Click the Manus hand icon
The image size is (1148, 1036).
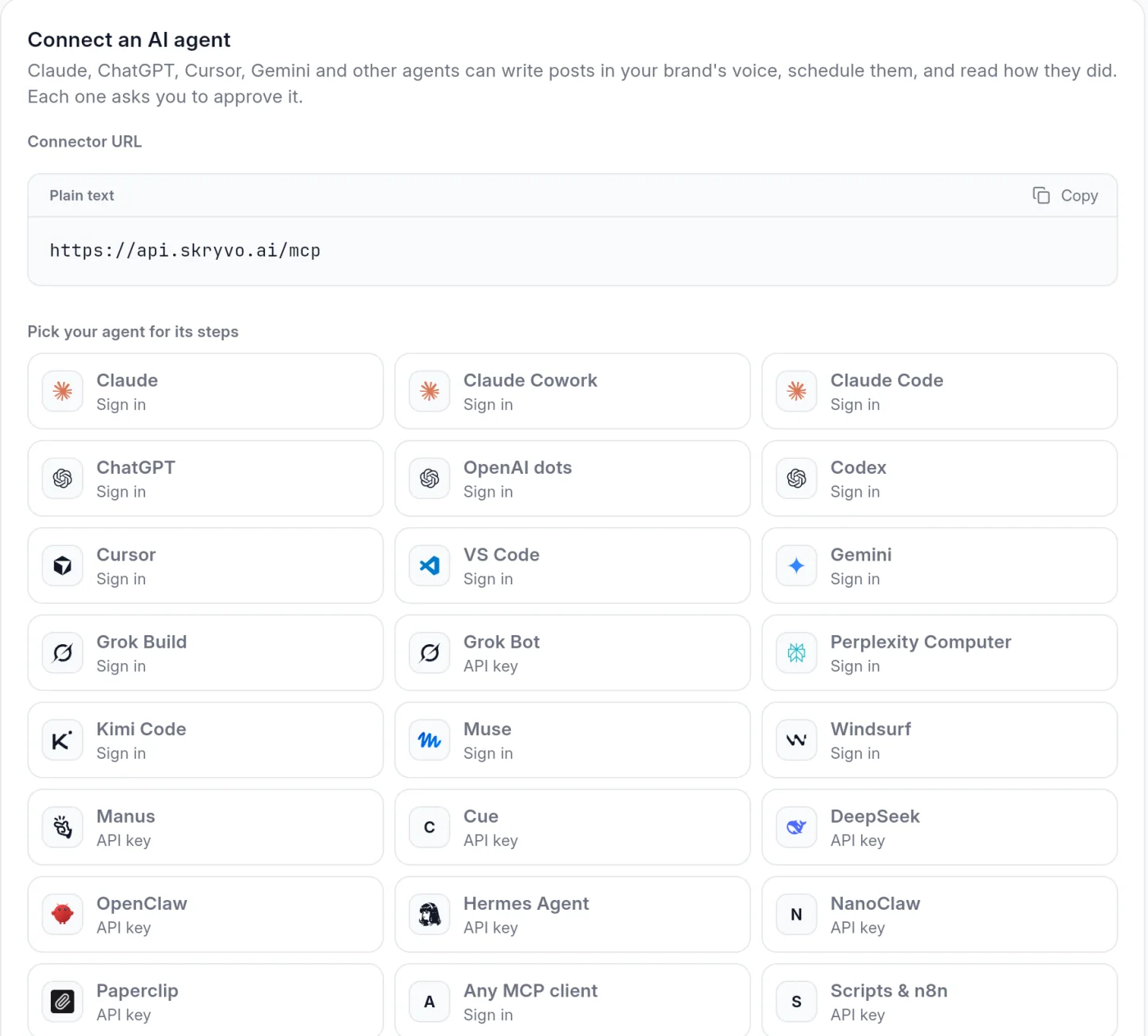coord(62,828)
